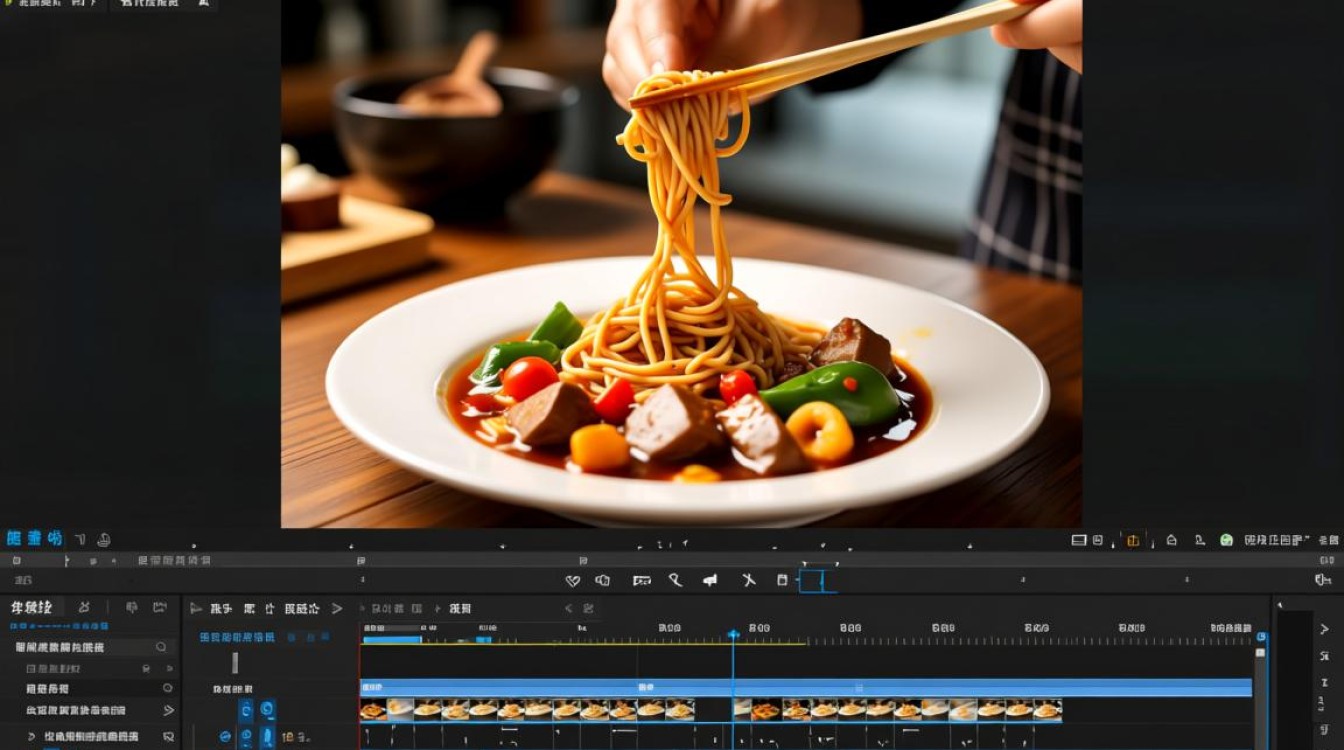Click the blue title above the left panel
The height and width of the screenshot is (750, 1344).
click(34, 539)
